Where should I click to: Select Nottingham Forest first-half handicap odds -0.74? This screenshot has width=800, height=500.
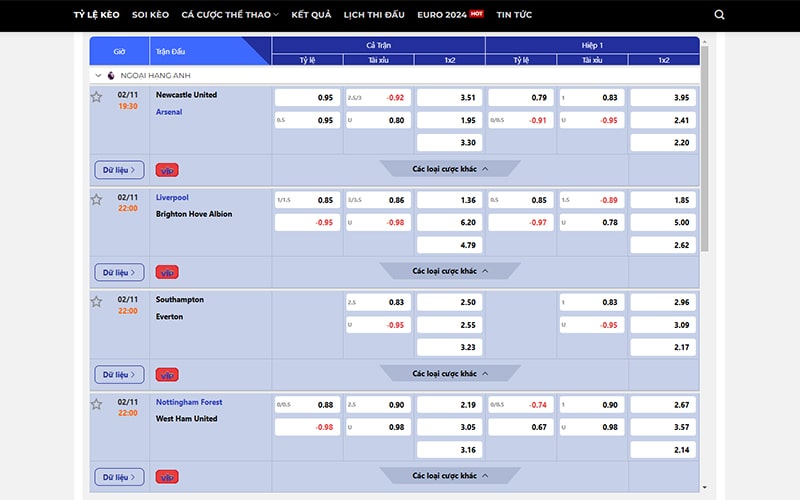coord(521,405)
